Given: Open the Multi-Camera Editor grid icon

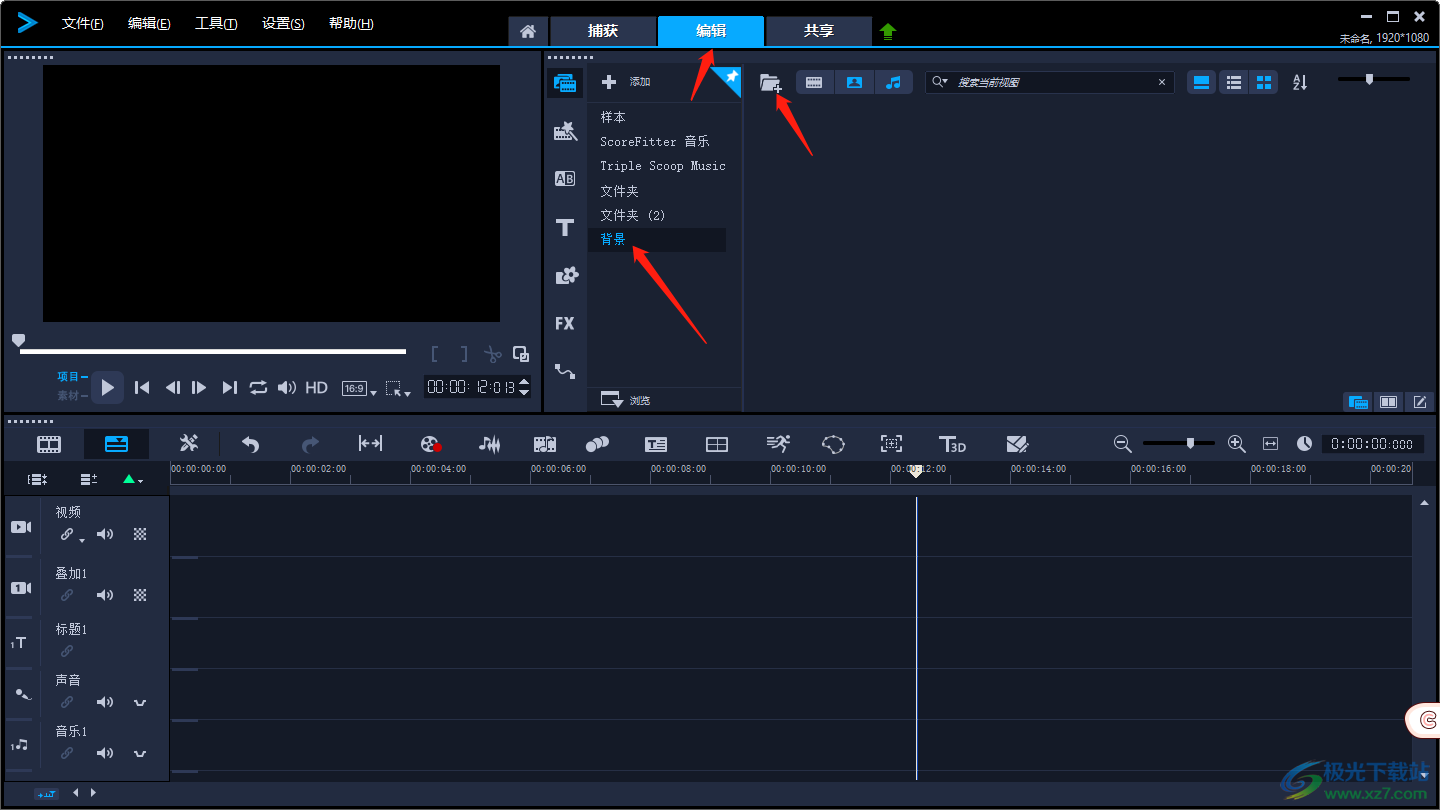Looking at the screenshot, I should coord(717,444).
